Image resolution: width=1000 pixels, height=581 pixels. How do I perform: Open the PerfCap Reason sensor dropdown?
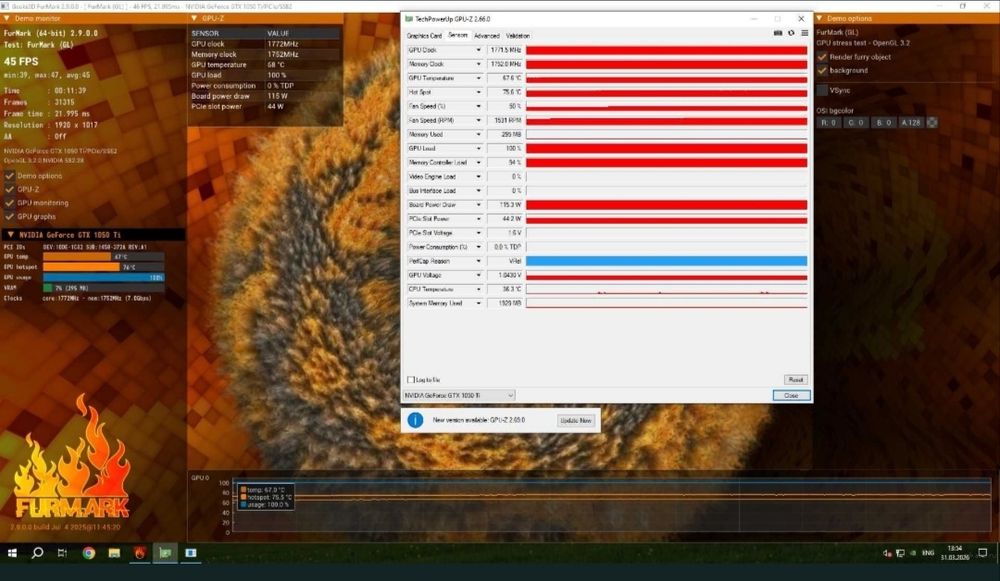pyautogui.click(x=478, y=261)
